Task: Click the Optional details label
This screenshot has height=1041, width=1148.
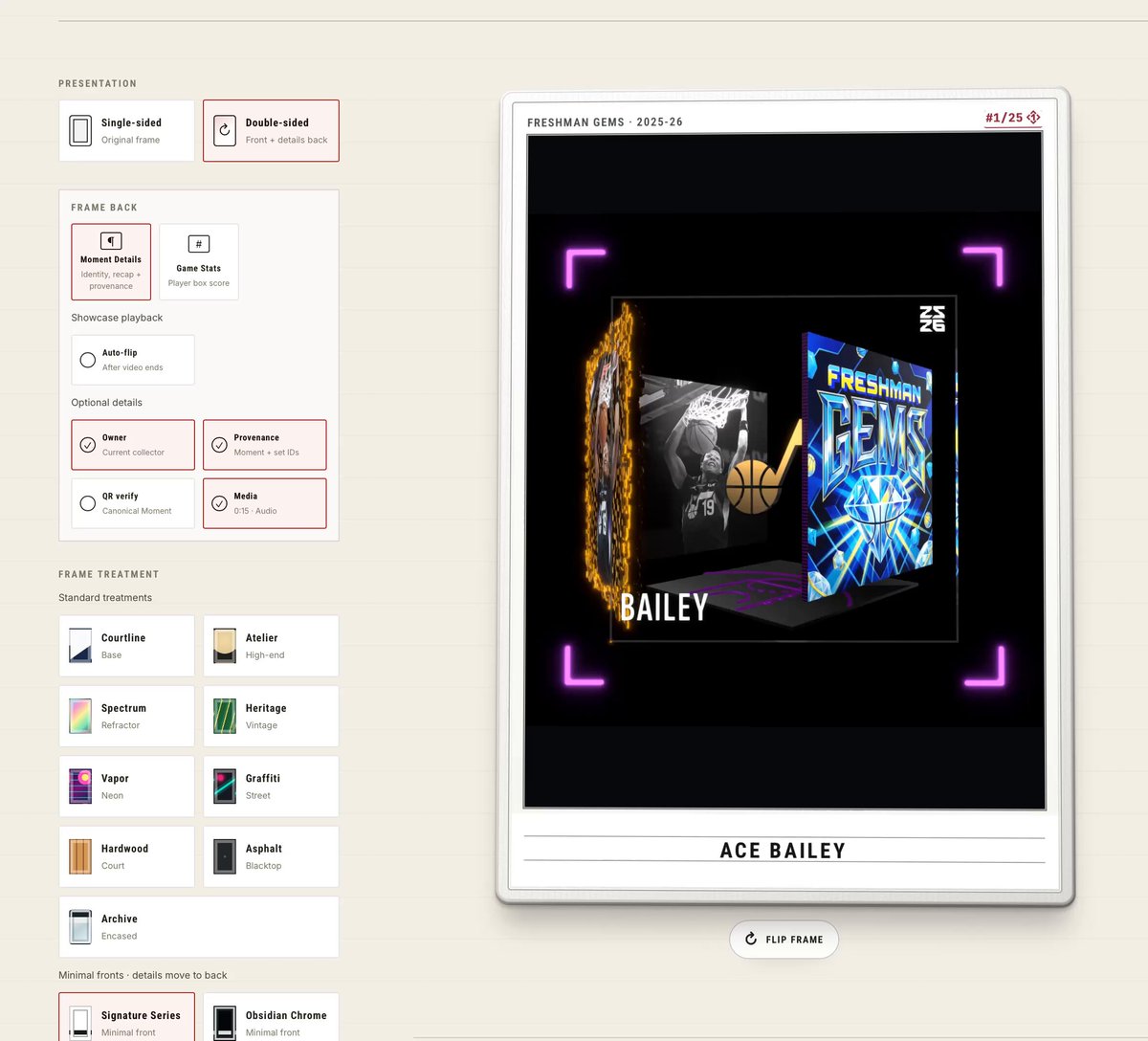Action: tap(106, 403)
